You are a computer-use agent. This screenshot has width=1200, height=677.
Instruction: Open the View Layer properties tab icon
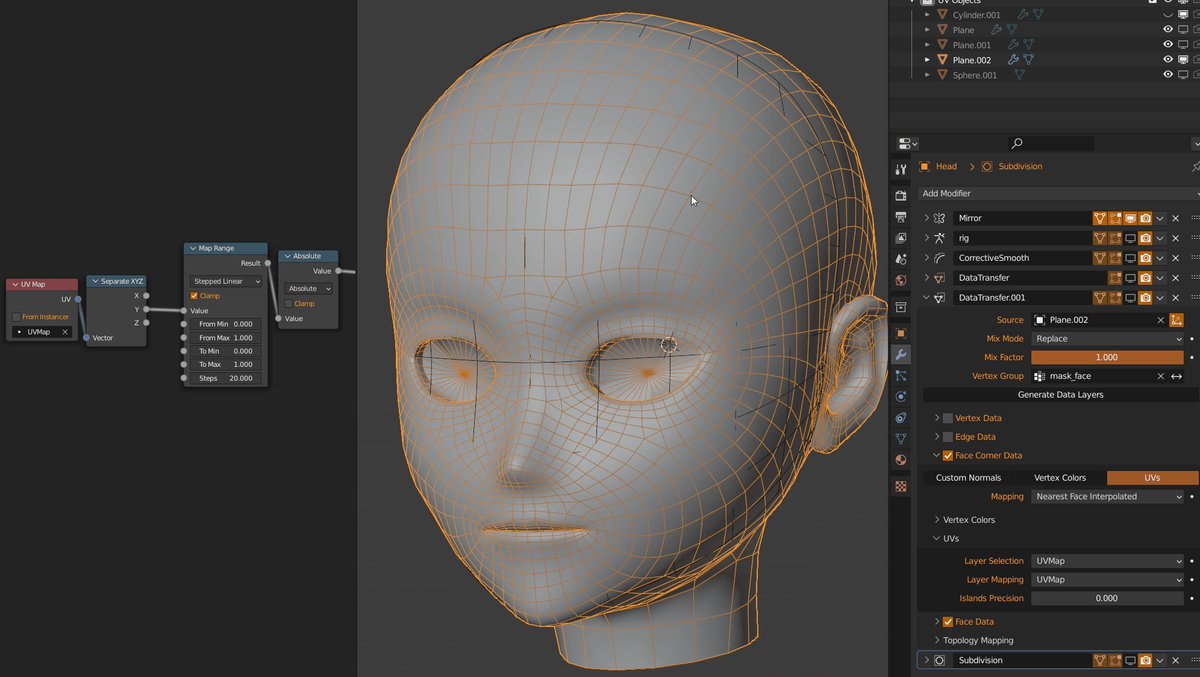click(901, 238)
